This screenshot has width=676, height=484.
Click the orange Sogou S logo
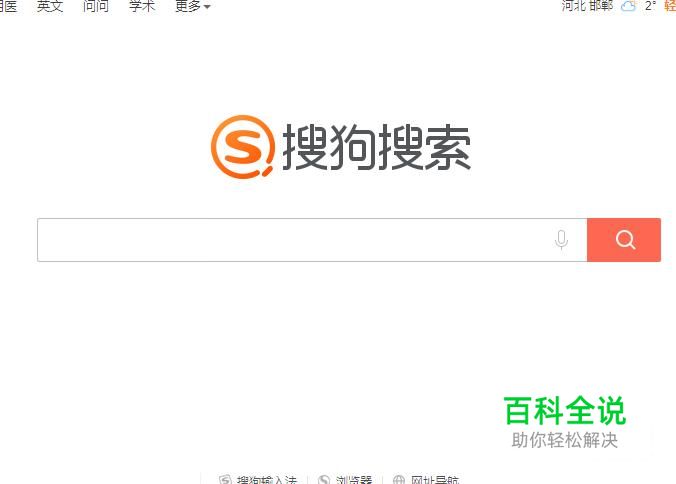243,147
